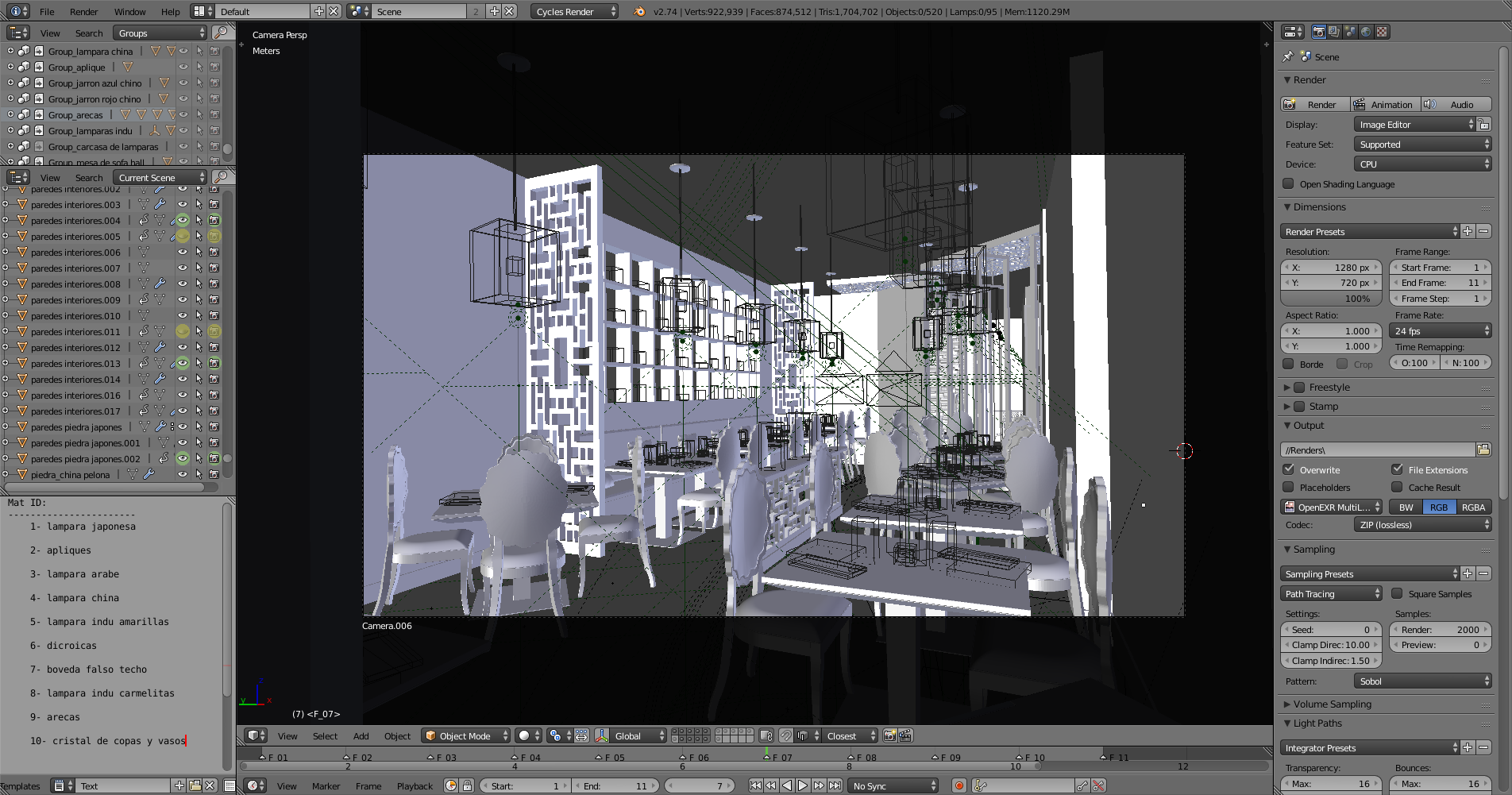The width and height of the screenshot is (1512, 795).
Task: Open the Playback menu in timeline
Action: [x=415, y=786]
